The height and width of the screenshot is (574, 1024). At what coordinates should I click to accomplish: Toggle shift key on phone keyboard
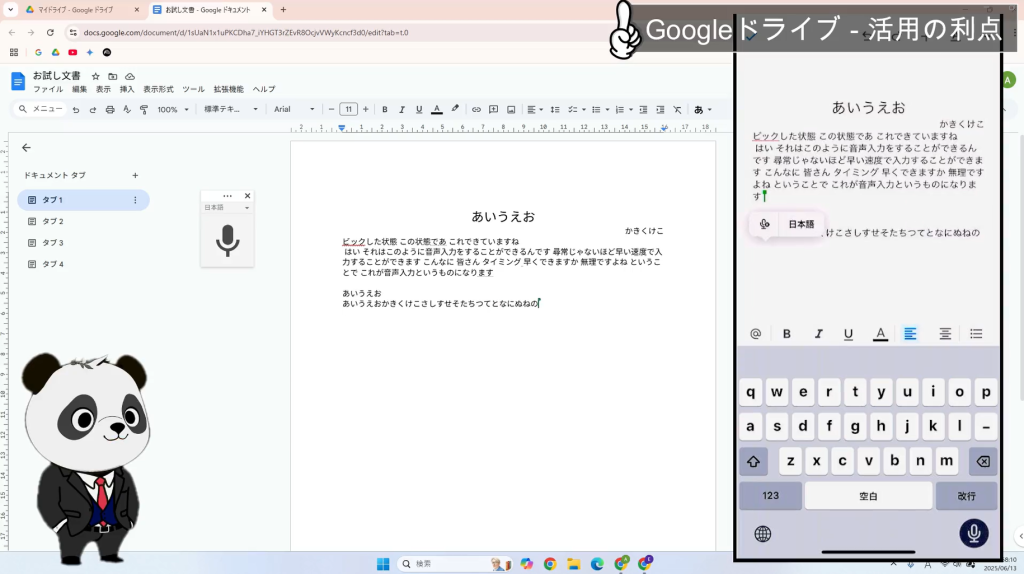click(x=754, y=461)
